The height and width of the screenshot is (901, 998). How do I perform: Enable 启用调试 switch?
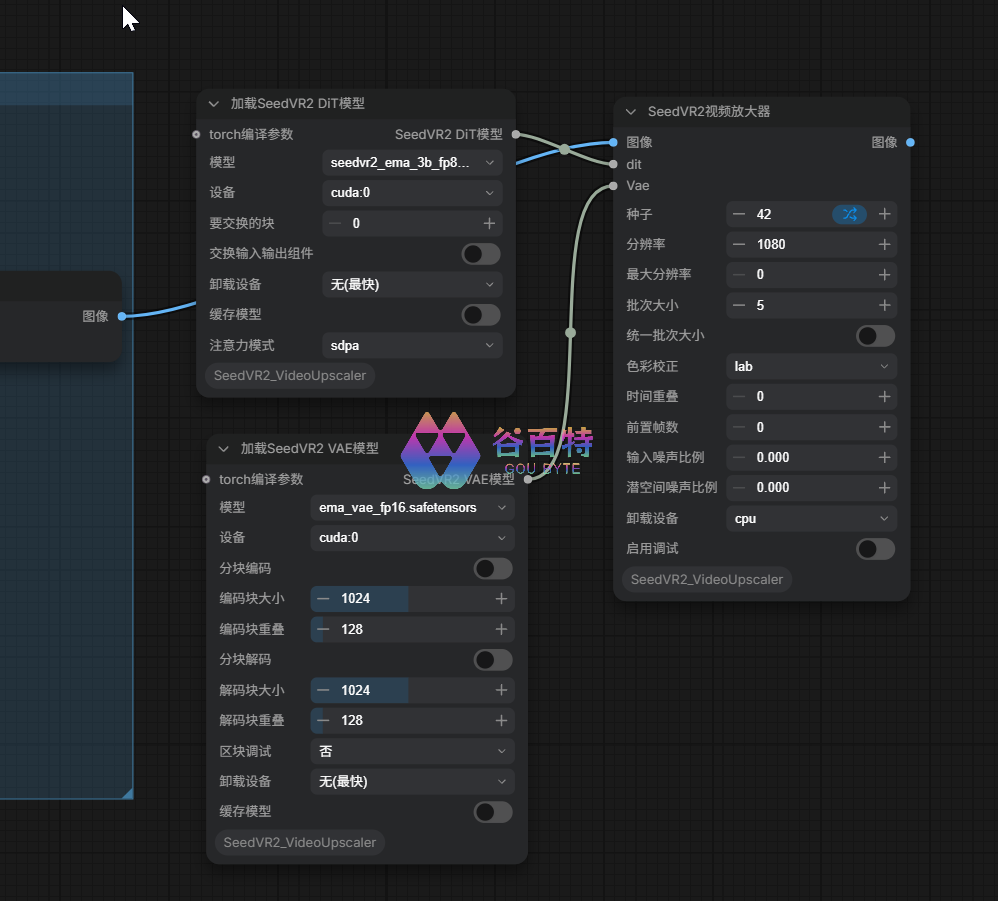point(876,549)
